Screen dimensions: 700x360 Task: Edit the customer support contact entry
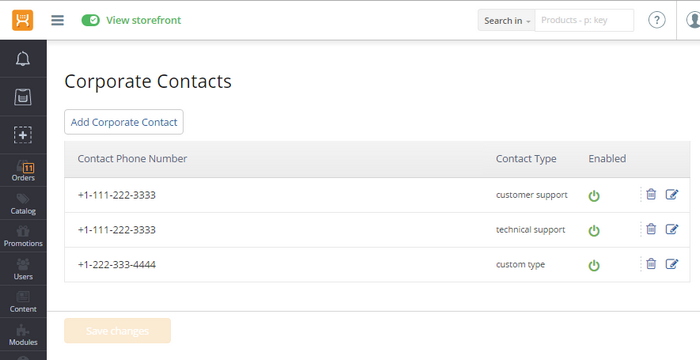(672, 194)
